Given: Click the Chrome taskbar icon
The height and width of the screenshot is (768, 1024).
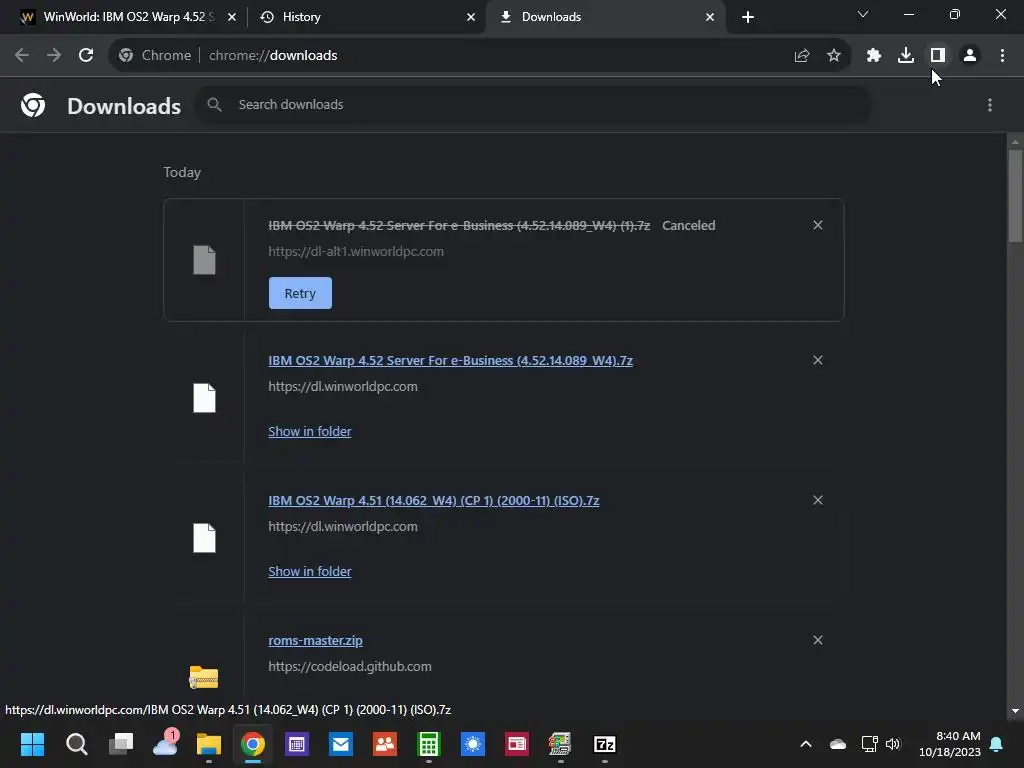Looking at the screenshot, I should click(253, 744).
